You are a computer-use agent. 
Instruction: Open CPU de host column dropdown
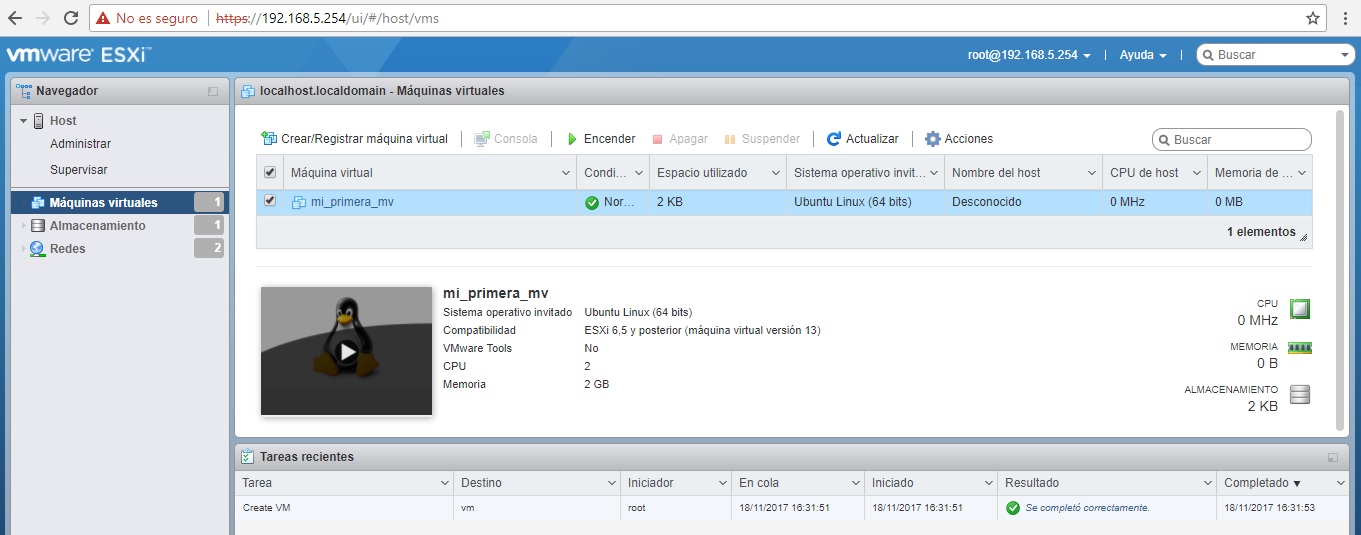[x=1197, y=173]
